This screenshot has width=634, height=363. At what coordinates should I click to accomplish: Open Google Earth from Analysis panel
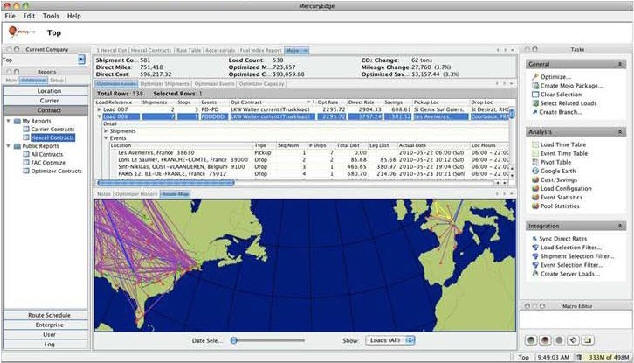pyautogui.click(x=535, y=171)
